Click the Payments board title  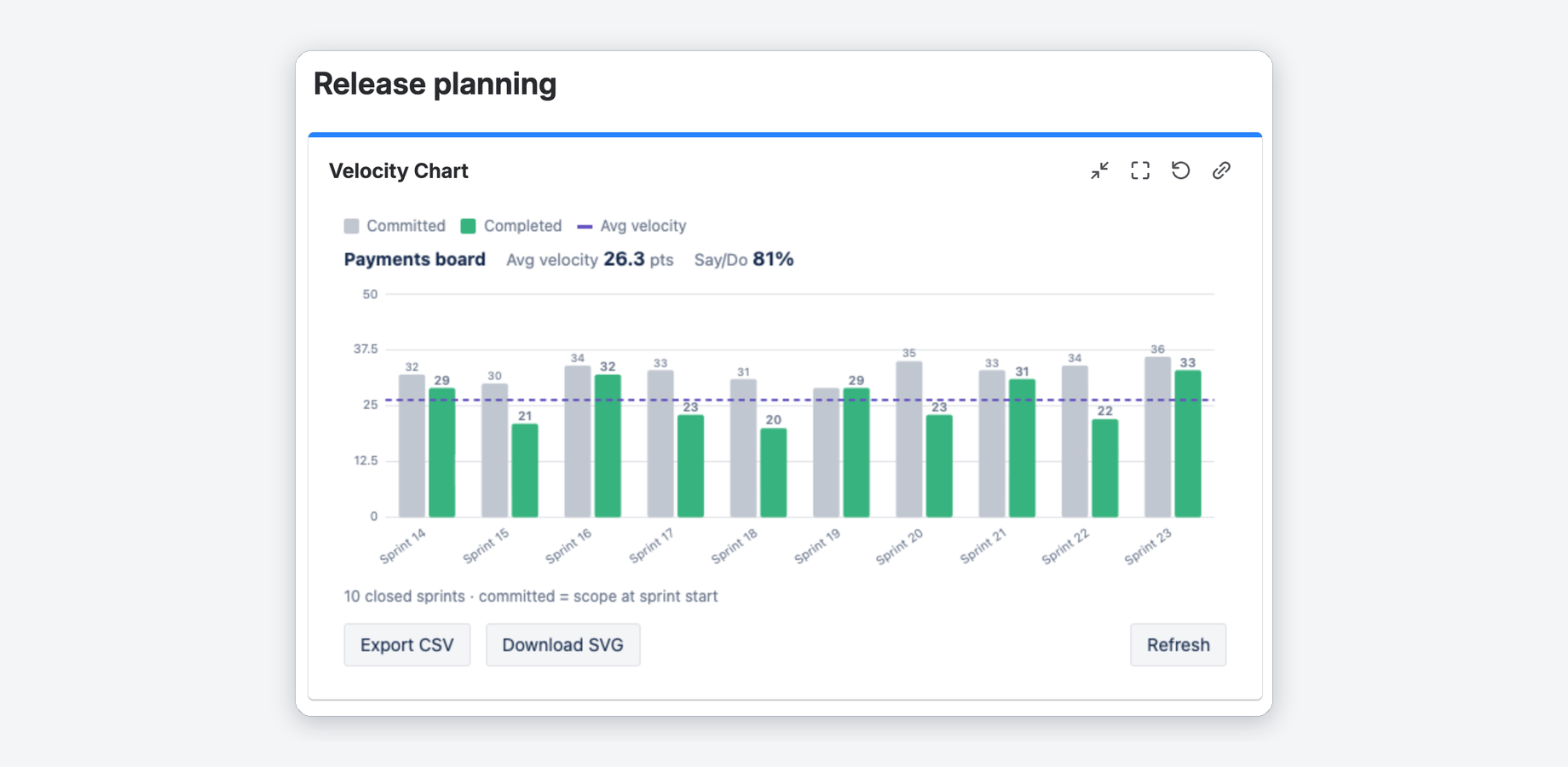click(414, 259)
